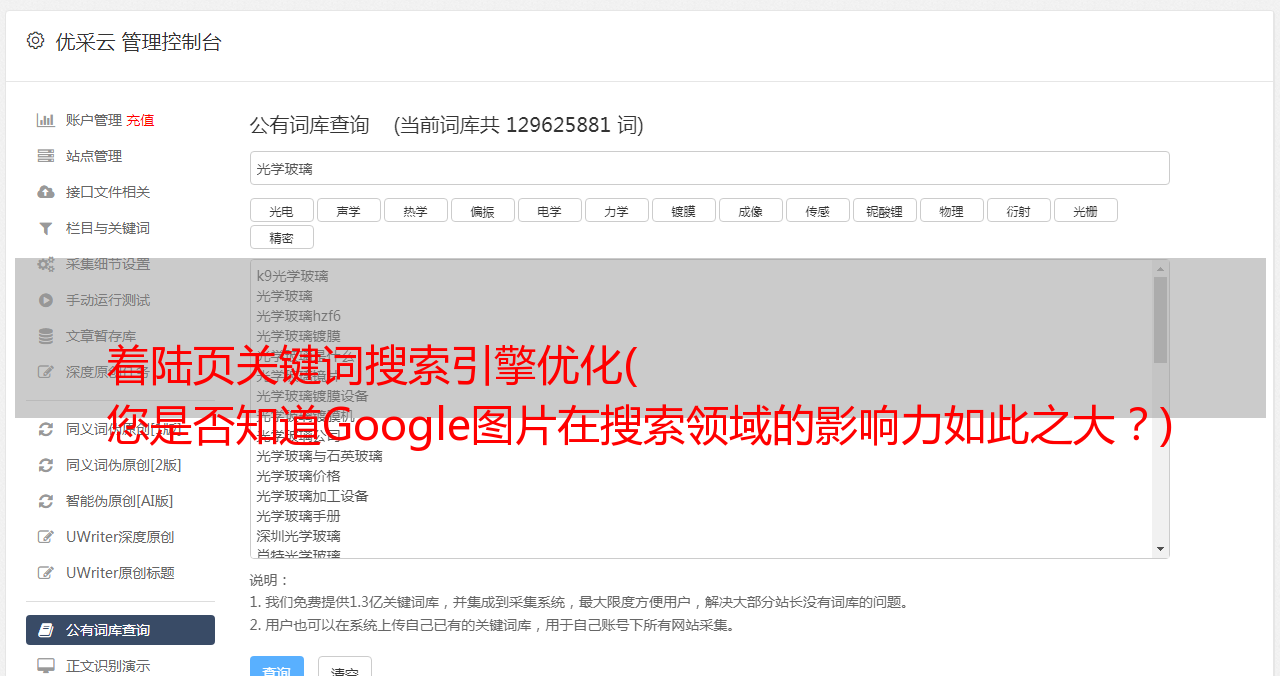This screenshot has height=676, width=1280.
Task: Open 账户管理 via its bar-chart icon
Action: (45, 120)
